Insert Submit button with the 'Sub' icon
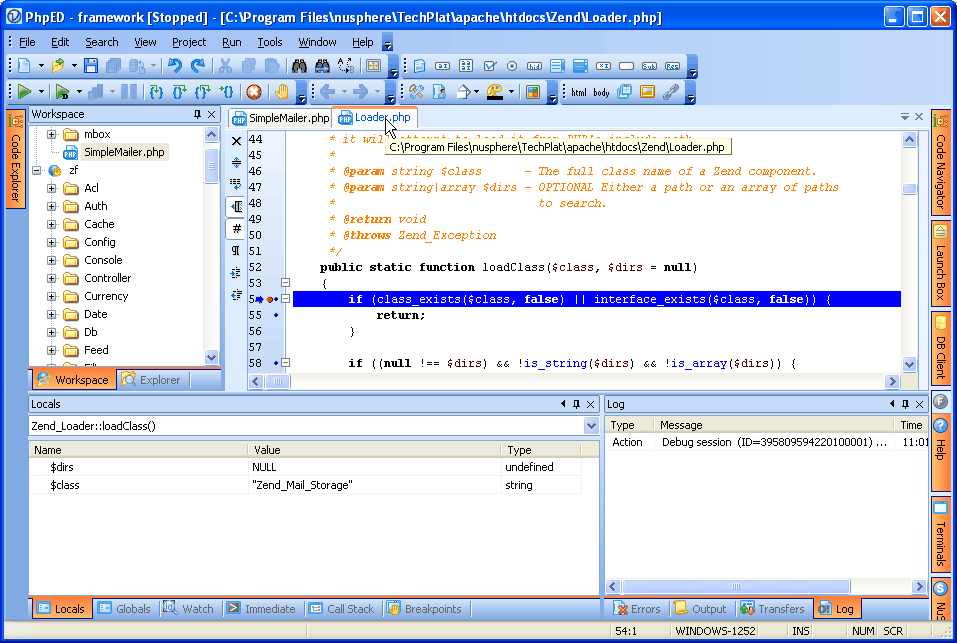957x643 pixels. tap(649, 66)
